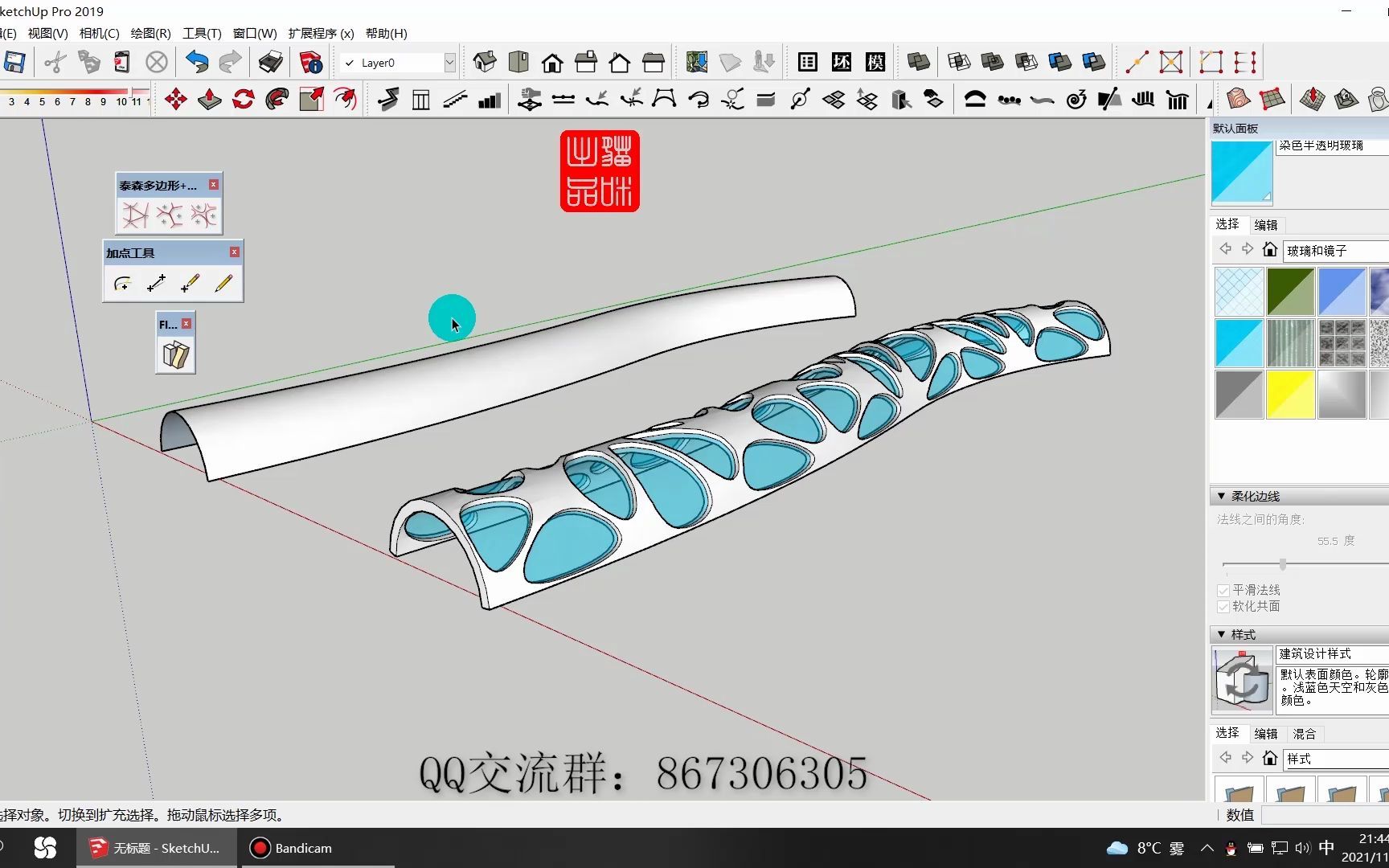Click the materials back arrow

(x=1225, y=250)
